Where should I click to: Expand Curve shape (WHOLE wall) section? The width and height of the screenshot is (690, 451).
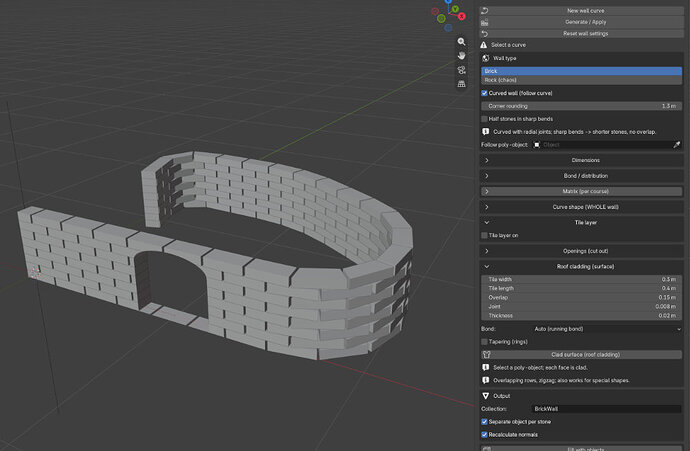point(581,207)
